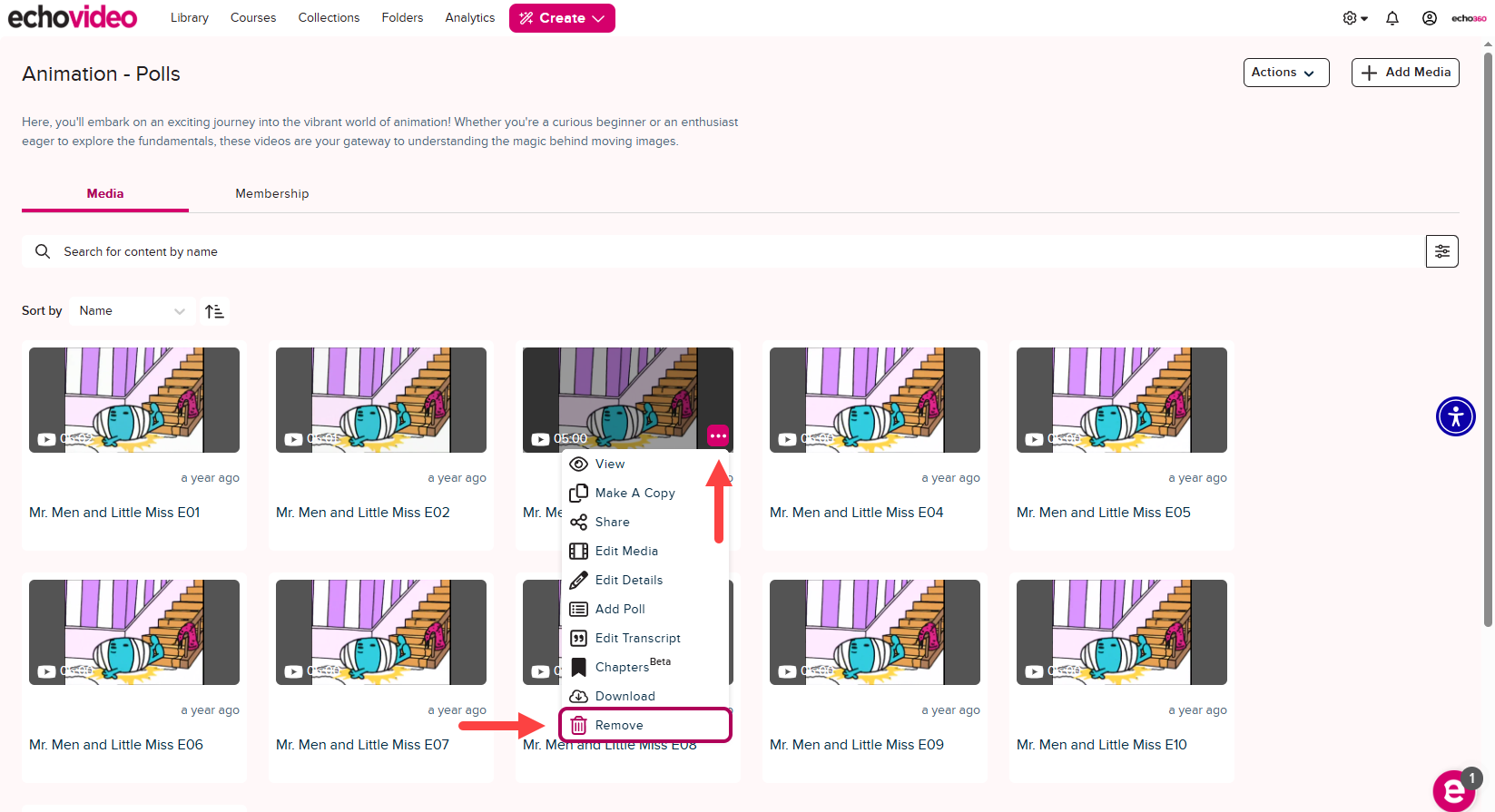Open Mr. Men and Little Miss E01 title
This screenshot has height=812, width=1495.
pyautogui.click(x=114, y=513)
